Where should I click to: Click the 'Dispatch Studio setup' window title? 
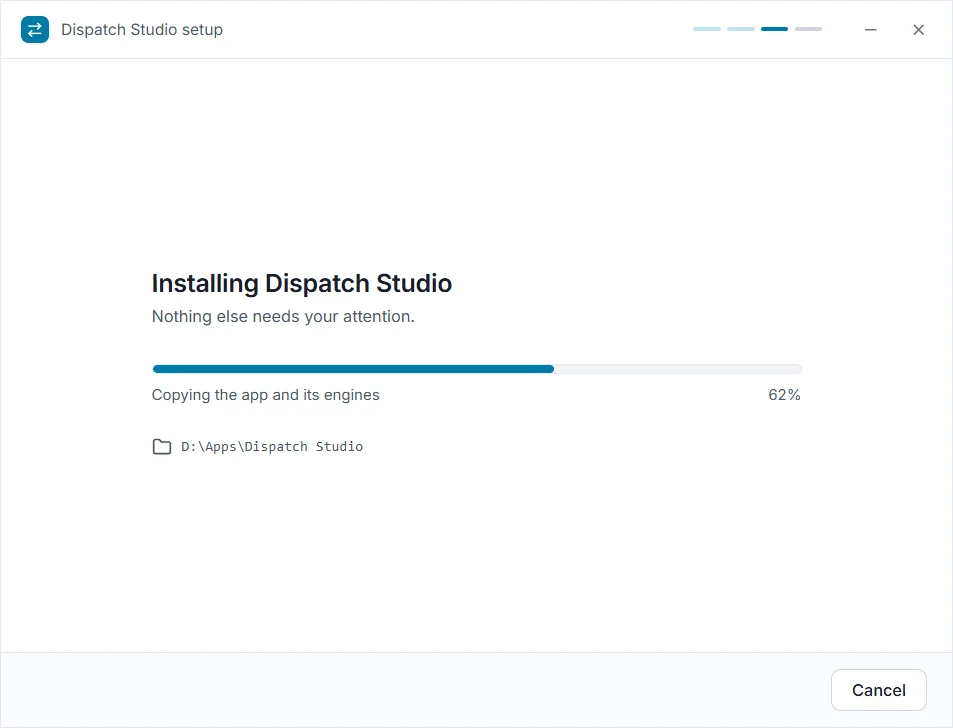pyautogui.click(x=142, y=30)
